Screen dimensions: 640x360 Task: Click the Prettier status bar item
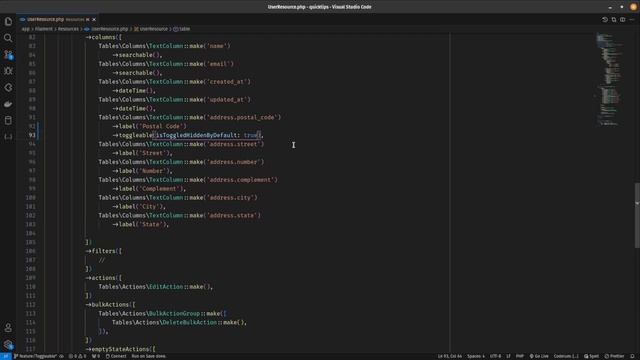point(614,356)
